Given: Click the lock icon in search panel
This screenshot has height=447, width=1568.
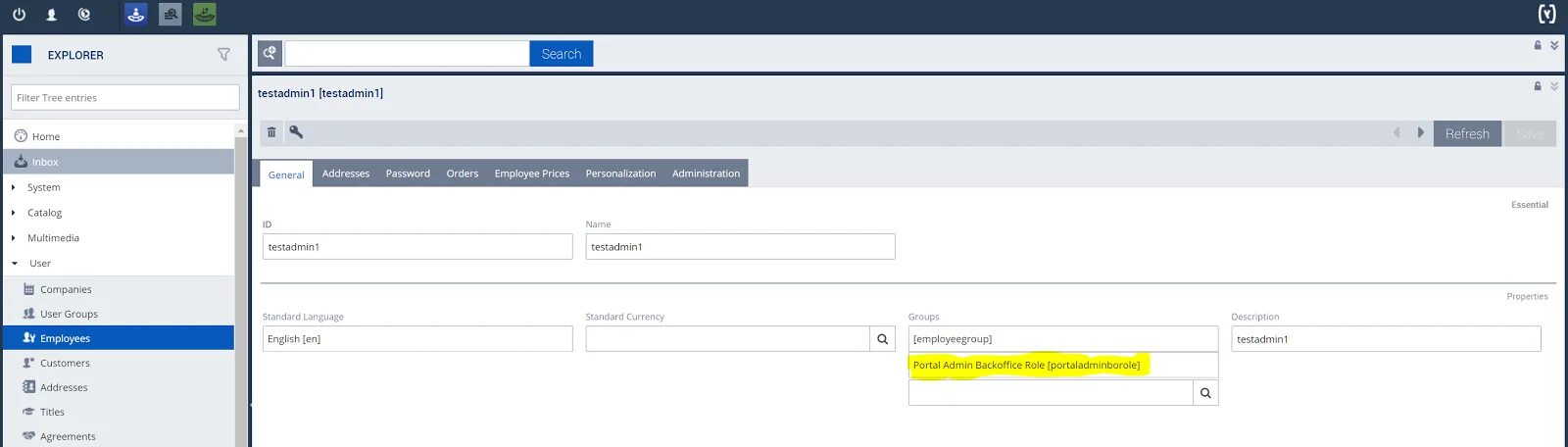Looking at the screenshot, I should click(1538, 45).
